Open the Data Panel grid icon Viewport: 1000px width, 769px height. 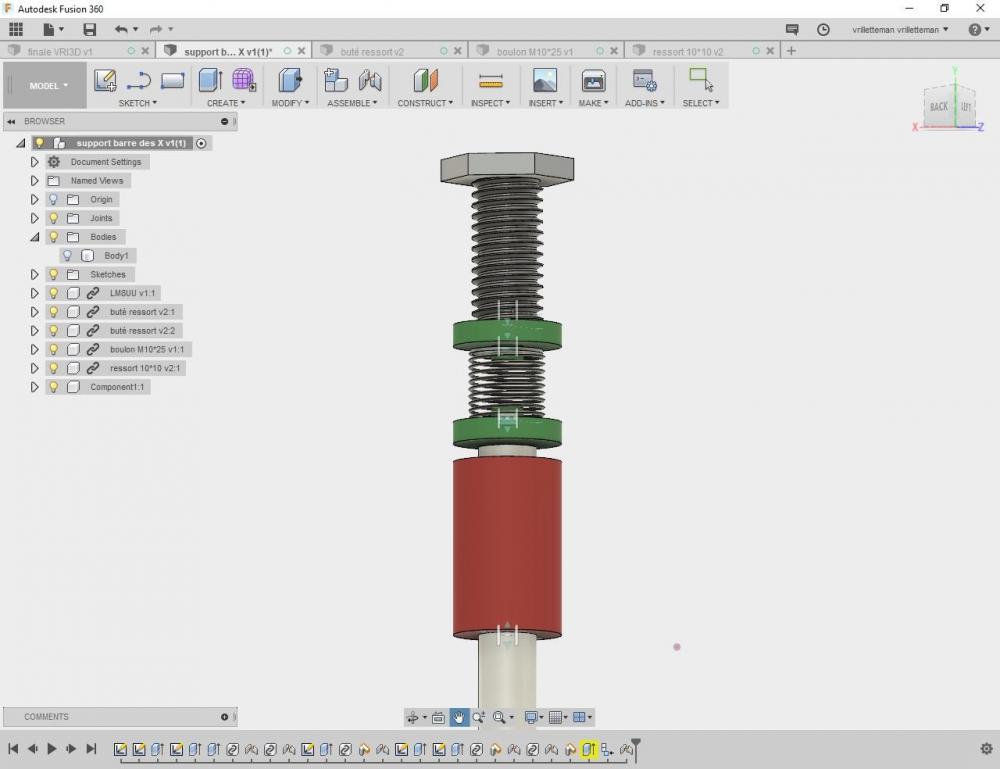pos(16,29)
